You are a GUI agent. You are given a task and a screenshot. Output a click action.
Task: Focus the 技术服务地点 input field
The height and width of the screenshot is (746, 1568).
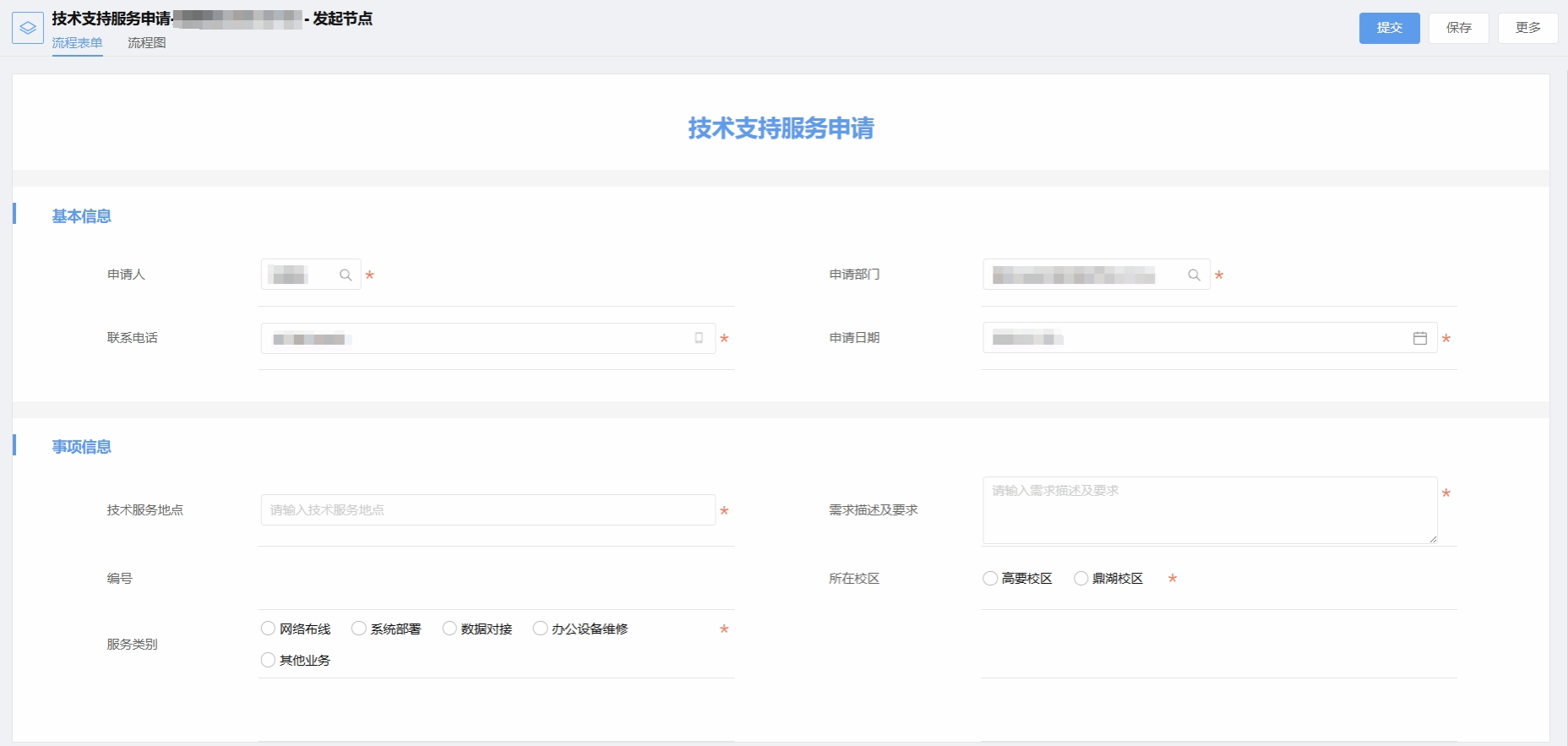coord(488,510)
